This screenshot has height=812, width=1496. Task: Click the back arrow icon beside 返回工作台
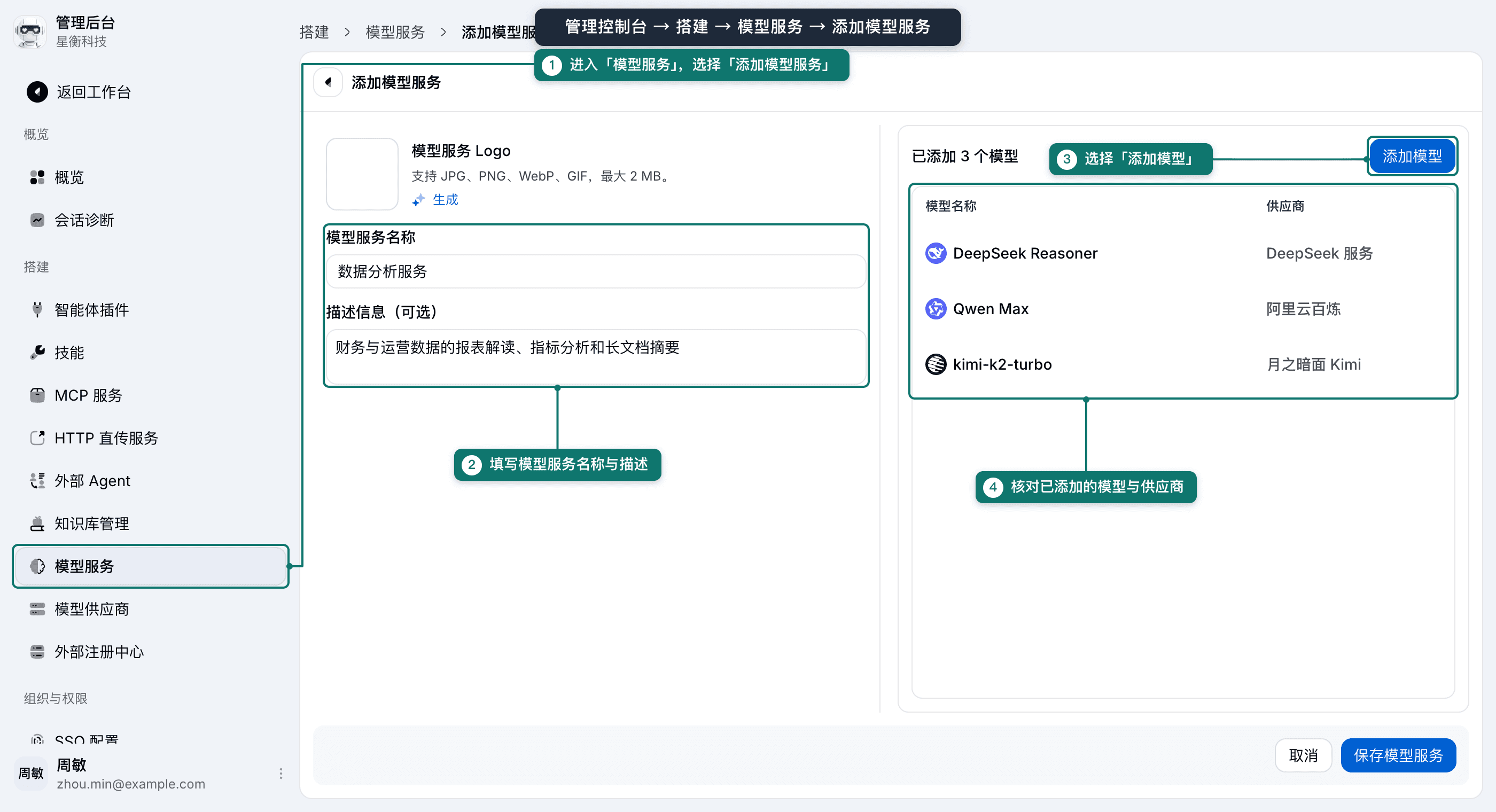coord(37,92)
